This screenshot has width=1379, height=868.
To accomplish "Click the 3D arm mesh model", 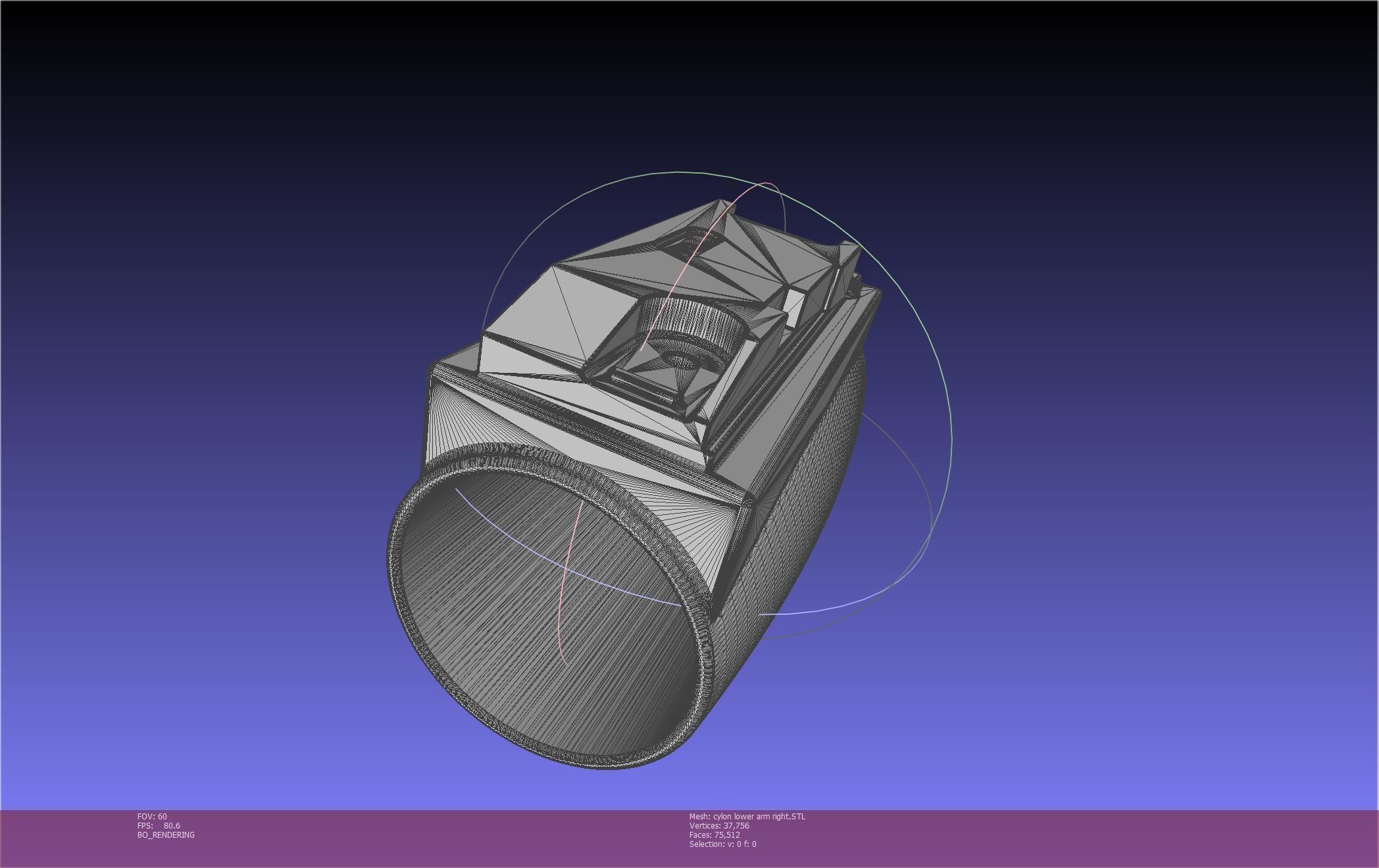I will [x=633, y=485].
